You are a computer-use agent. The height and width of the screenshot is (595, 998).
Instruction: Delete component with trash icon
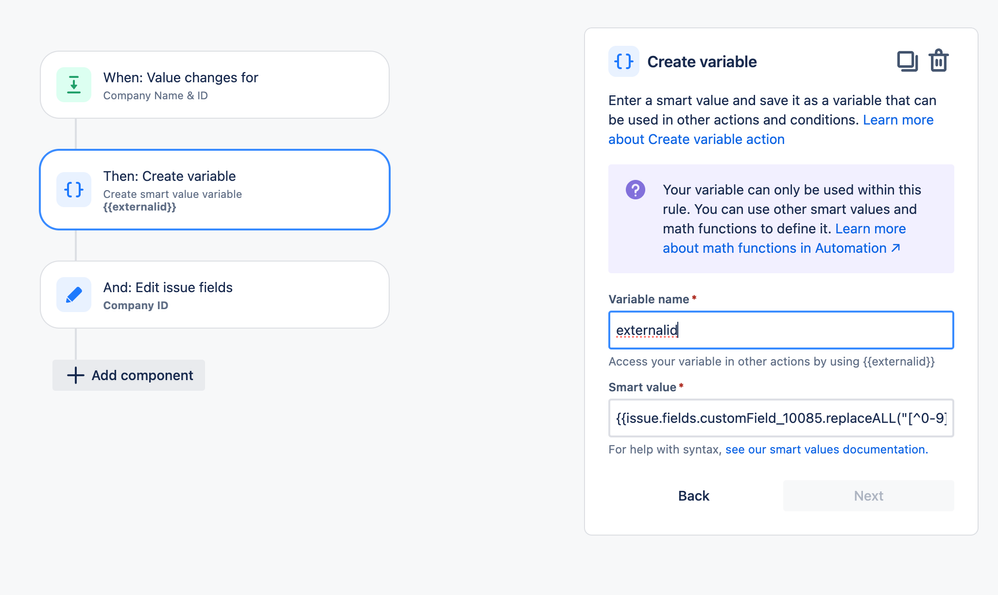coord(939,61)
